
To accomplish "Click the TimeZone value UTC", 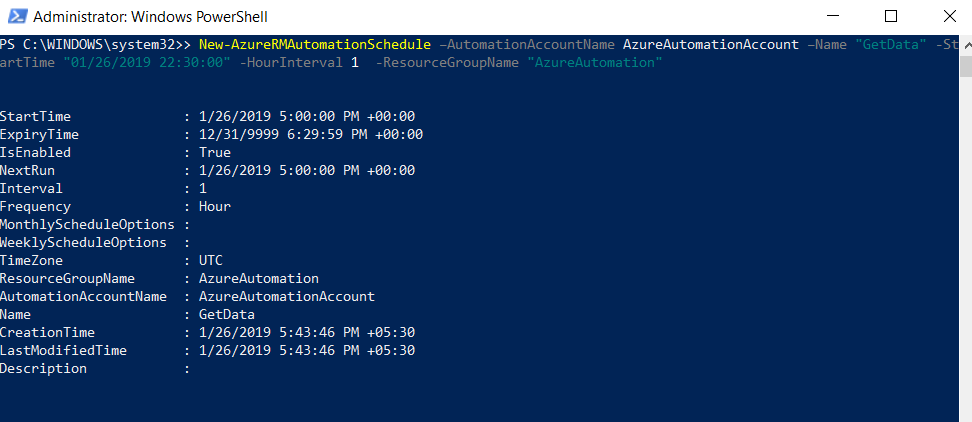I will click(211, 260).
